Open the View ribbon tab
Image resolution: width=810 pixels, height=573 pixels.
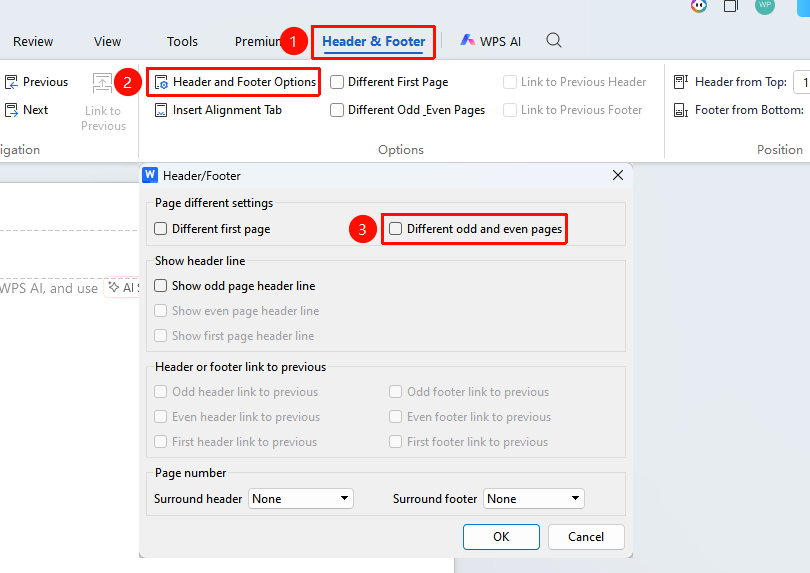pos(107,41)
